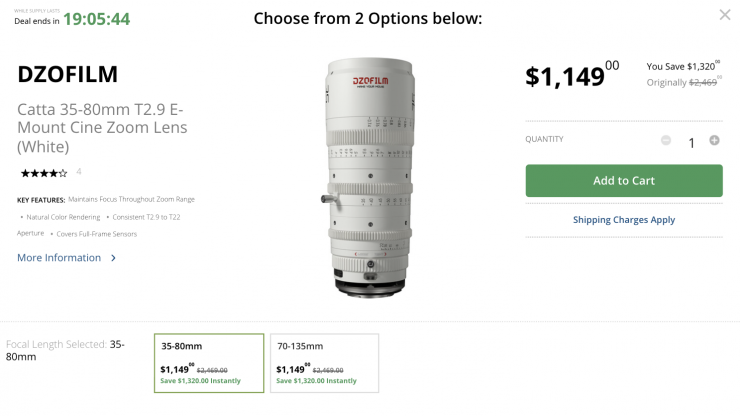Click the Catta 35-80mm lens product title
The height and width of the screenshot is (416, 740).
[102, 127]
